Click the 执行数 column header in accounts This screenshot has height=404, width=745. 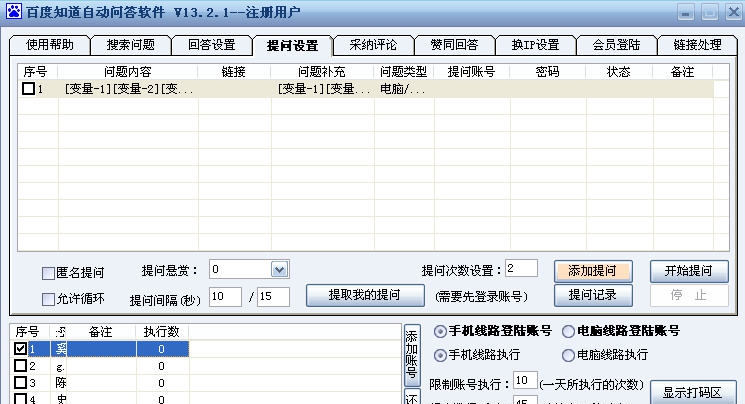click(162, 332)
